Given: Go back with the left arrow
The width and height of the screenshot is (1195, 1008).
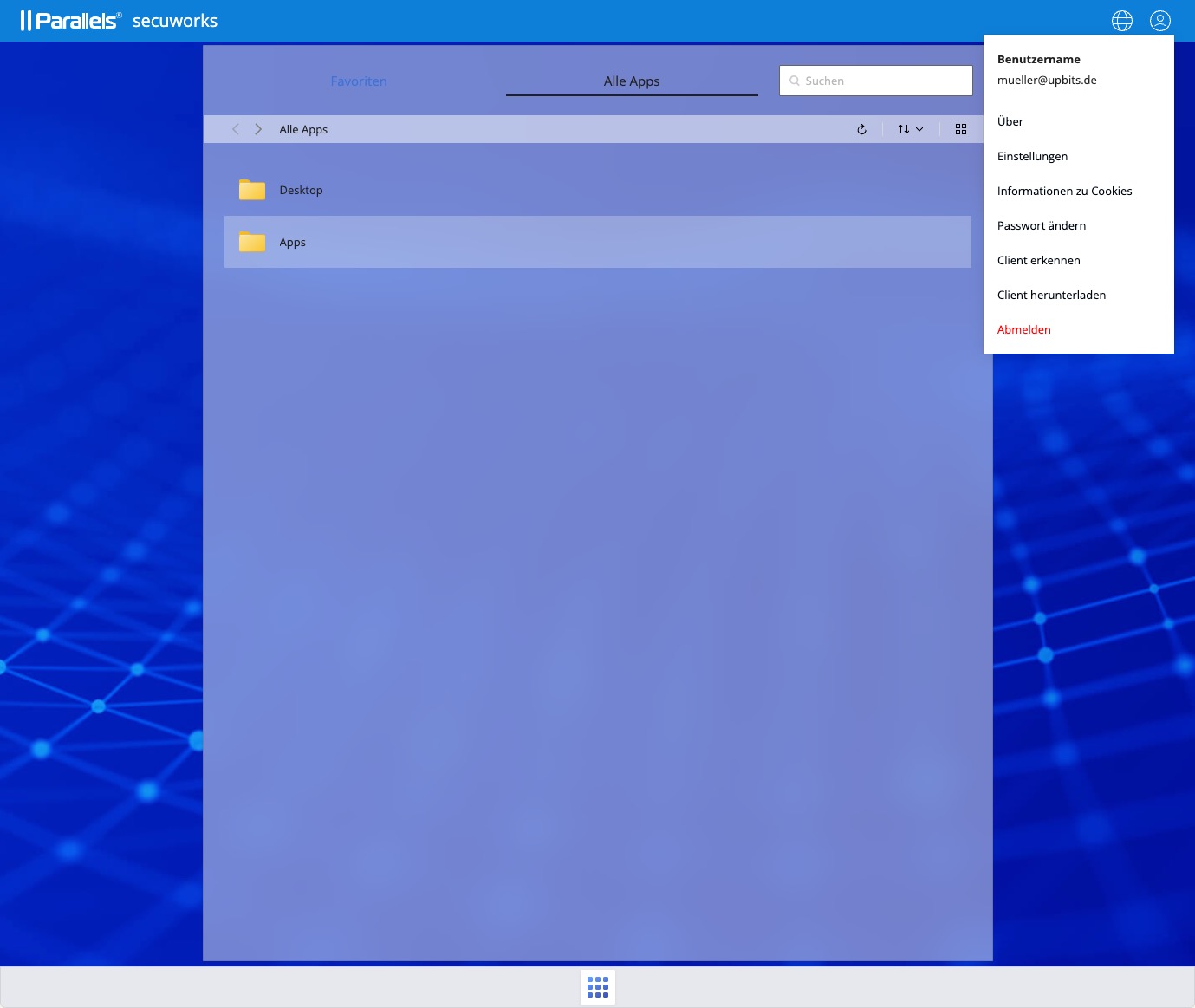Looking at the screenshot, I should pyautogui.click(x=236, y=129).
